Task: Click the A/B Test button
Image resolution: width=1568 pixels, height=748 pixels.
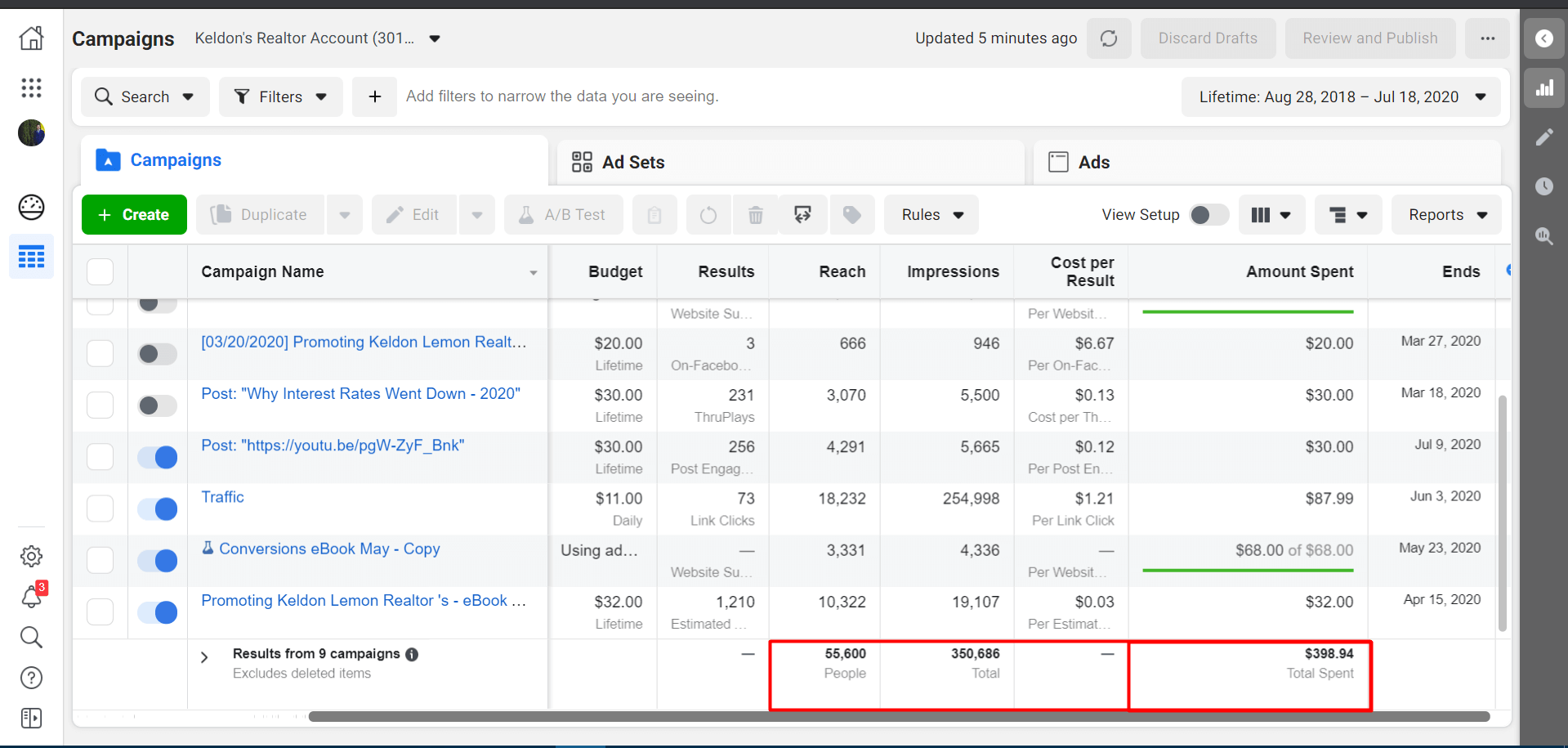Action: pyautogui.click(x=564, y=215)
